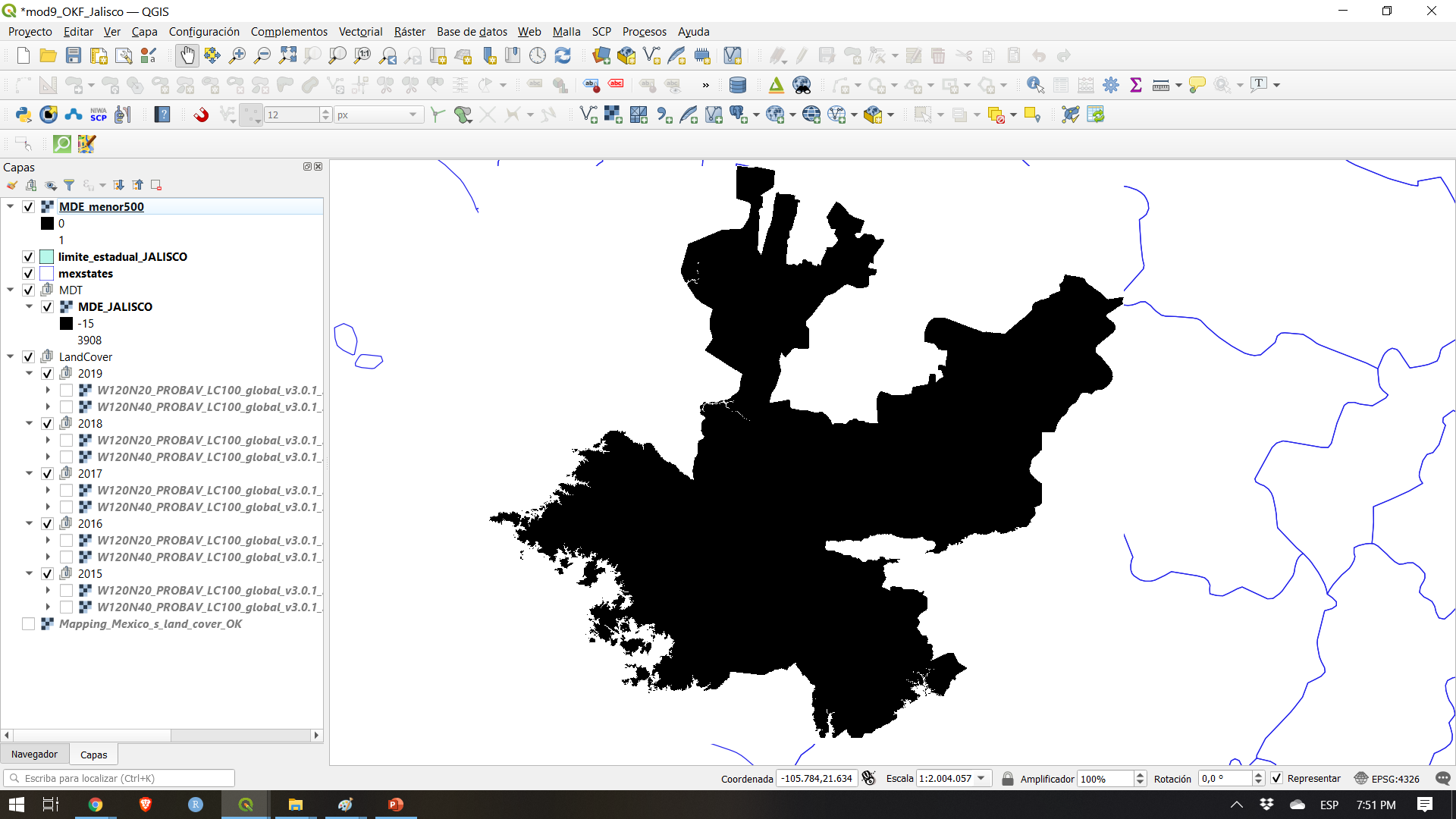The image size is (1456, 819).
Task: Zoom to full extent
Action: coord(287,55)
